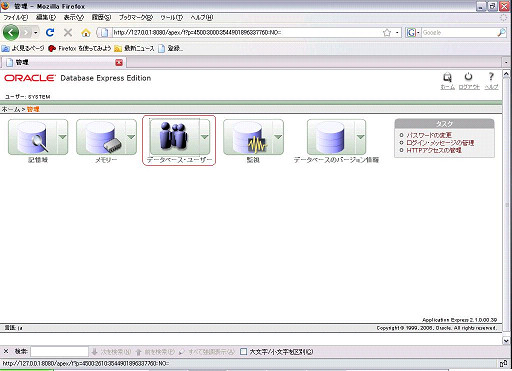Expand the Database Users dropdown arrow

205,137
